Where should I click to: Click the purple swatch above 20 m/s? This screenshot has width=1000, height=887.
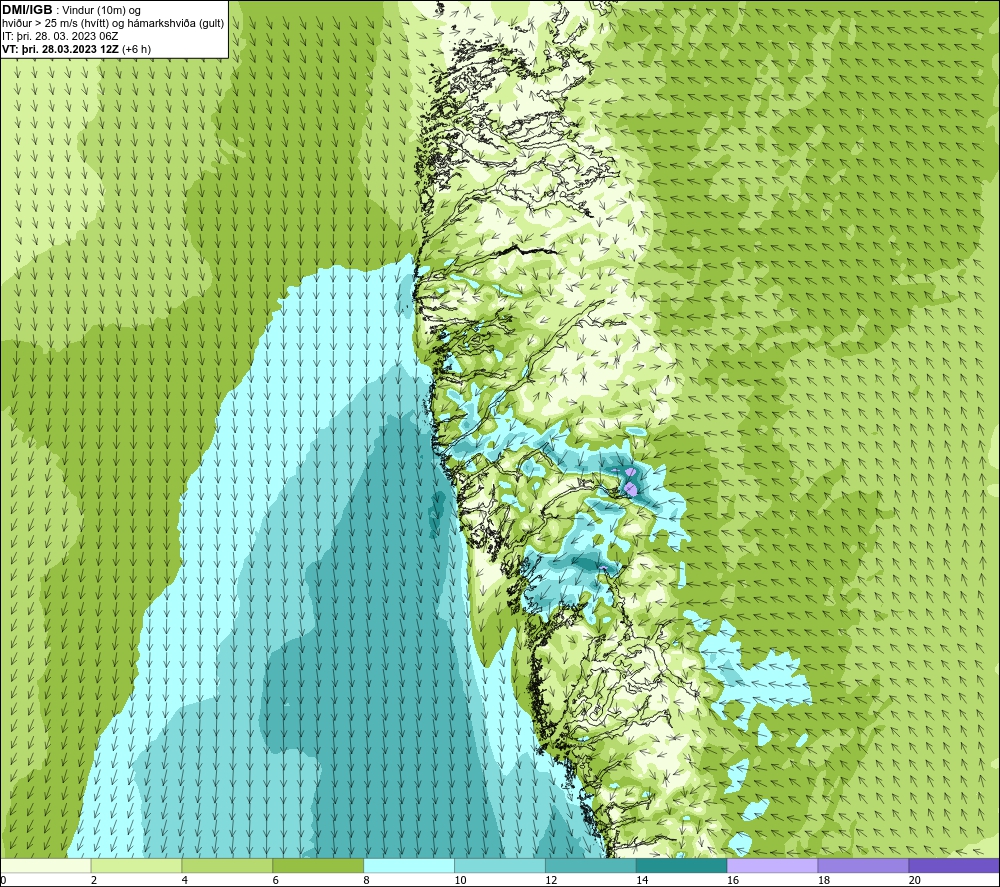point(954,865)
